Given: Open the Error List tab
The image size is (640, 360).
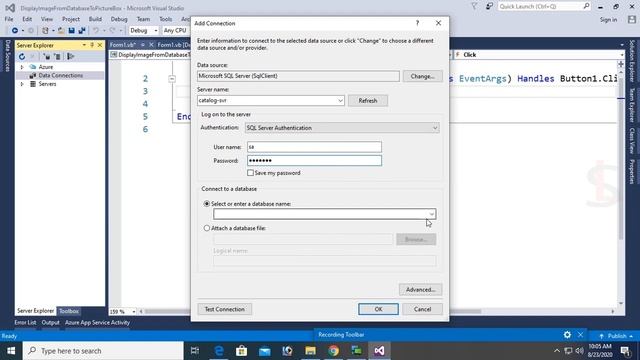Looking at the screenshot, I should coord(25,322).
